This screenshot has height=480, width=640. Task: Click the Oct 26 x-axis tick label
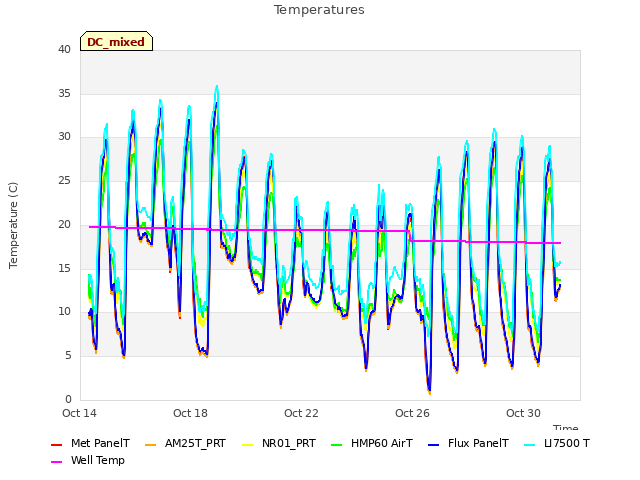[412, 413]
